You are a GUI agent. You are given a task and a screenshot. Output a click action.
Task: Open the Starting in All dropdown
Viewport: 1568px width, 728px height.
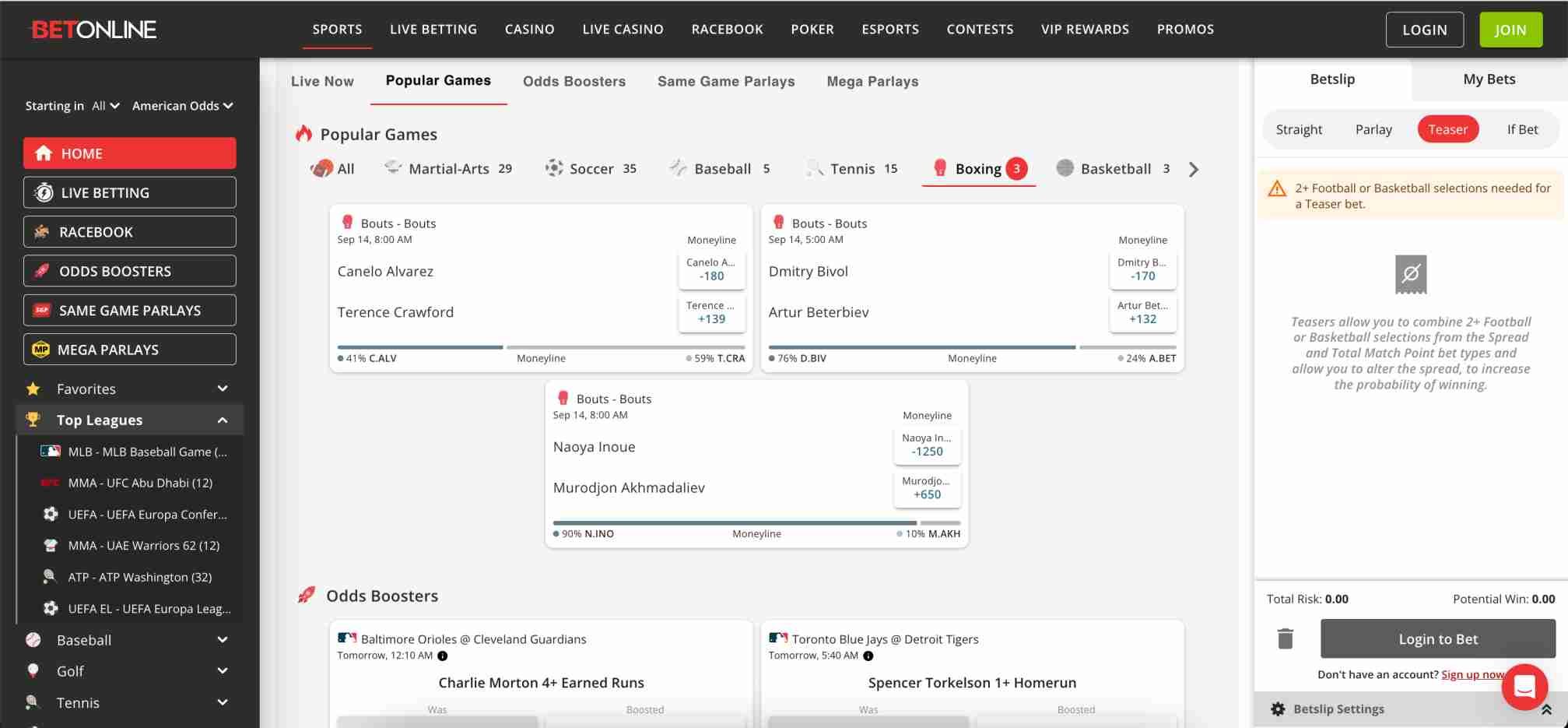click(106, 106)
